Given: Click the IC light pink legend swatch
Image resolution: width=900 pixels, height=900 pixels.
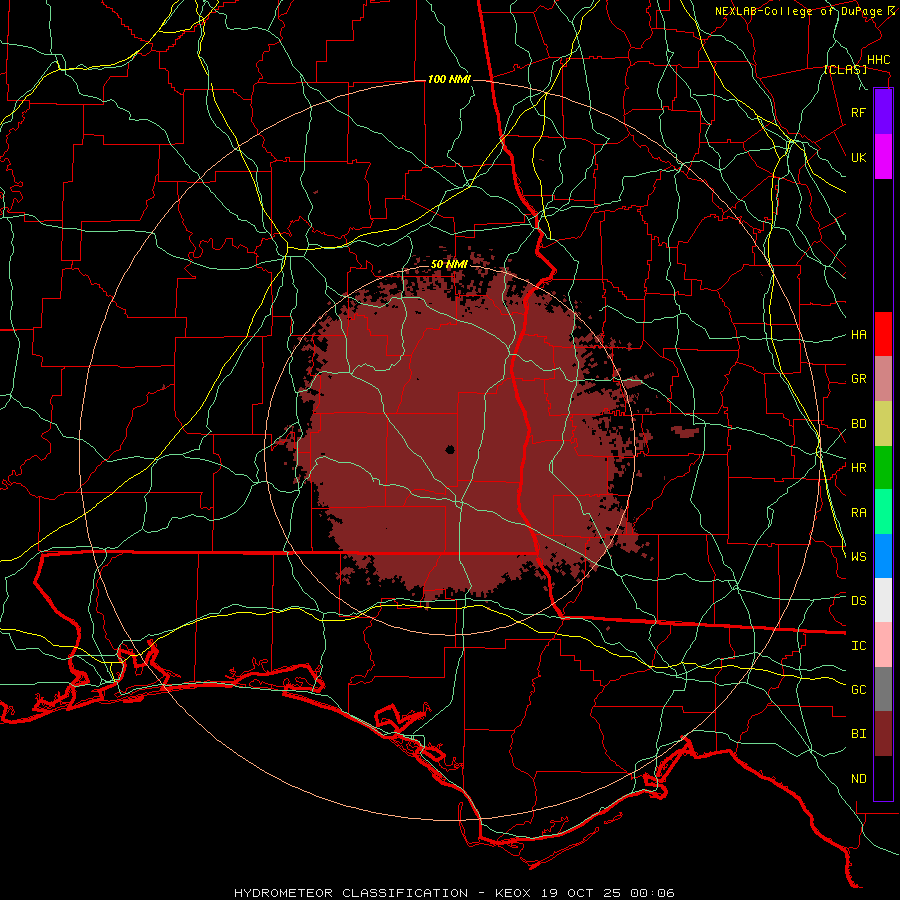Looking at the screenshot, I should pos(883,645).
